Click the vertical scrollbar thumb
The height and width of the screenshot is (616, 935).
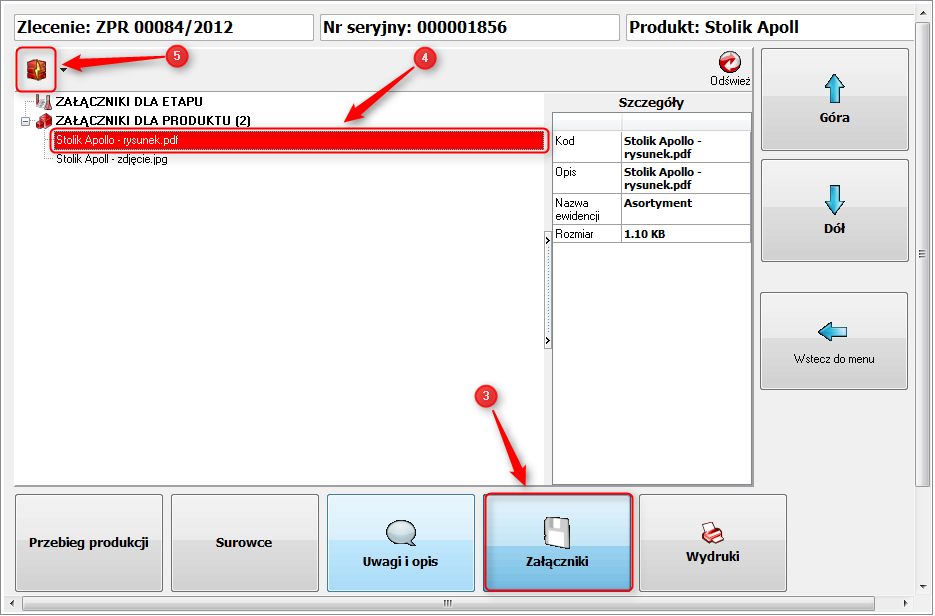(922, 255)
